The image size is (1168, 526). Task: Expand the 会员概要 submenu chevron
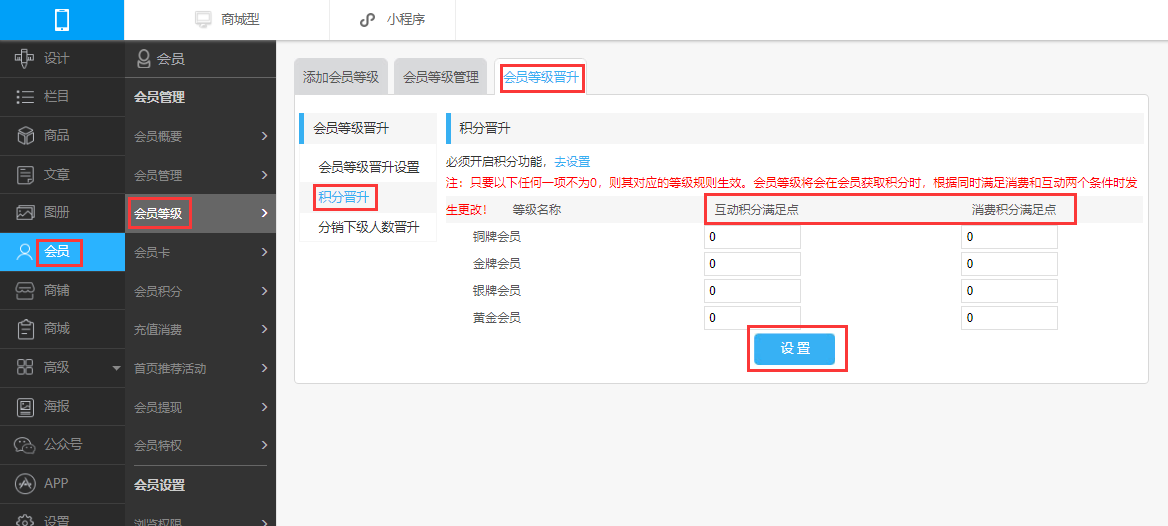(264, 136)
